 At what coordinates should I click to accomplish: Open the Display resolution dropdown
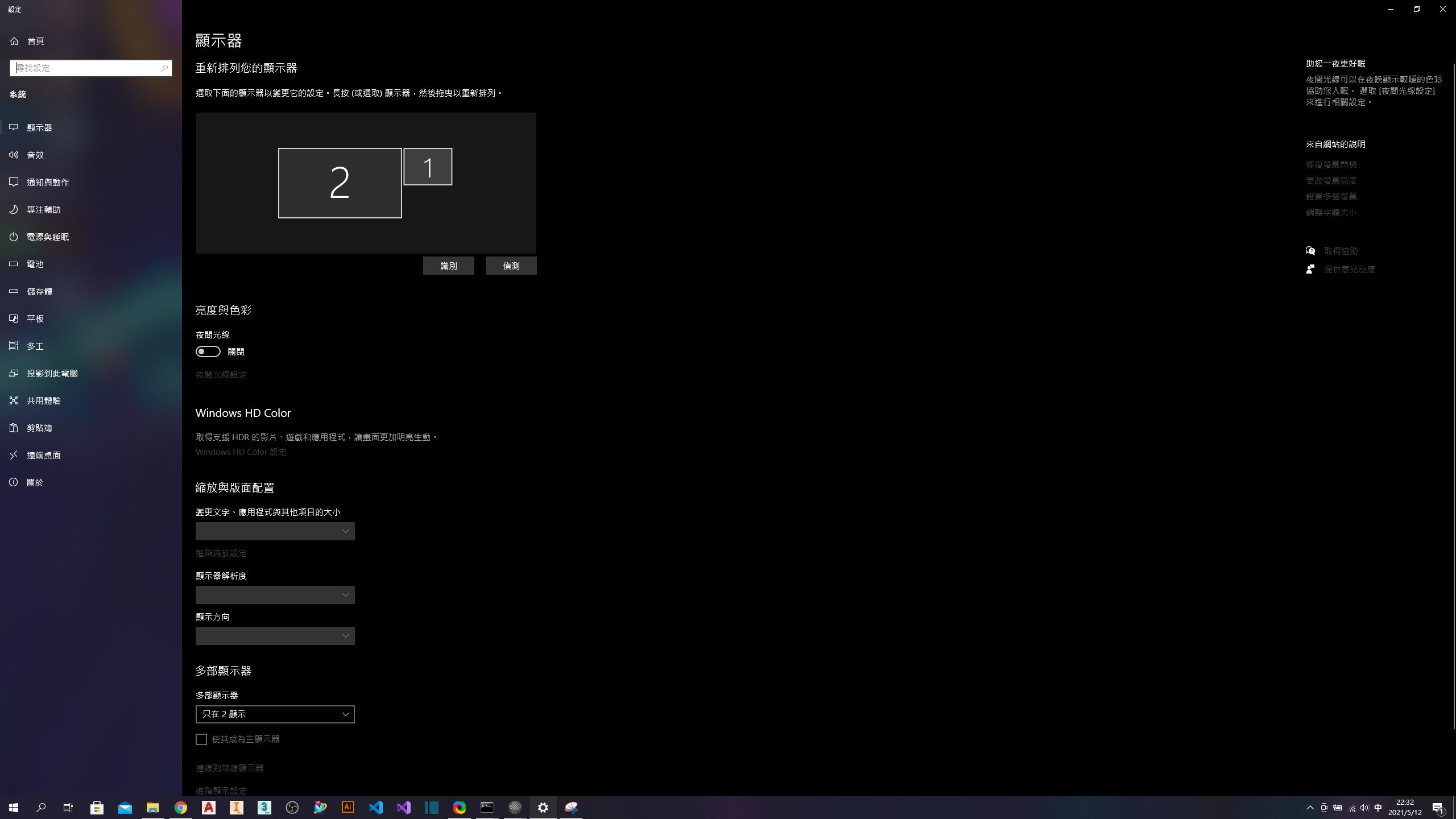[275, 595]
